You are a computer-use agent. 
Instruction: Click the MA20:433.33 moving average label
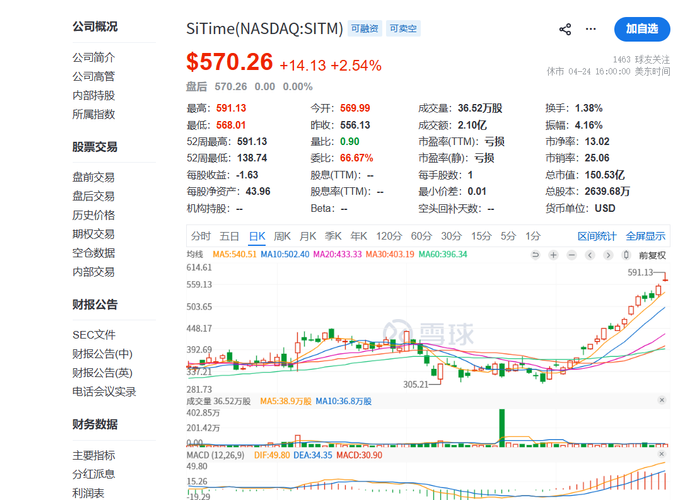337,254
